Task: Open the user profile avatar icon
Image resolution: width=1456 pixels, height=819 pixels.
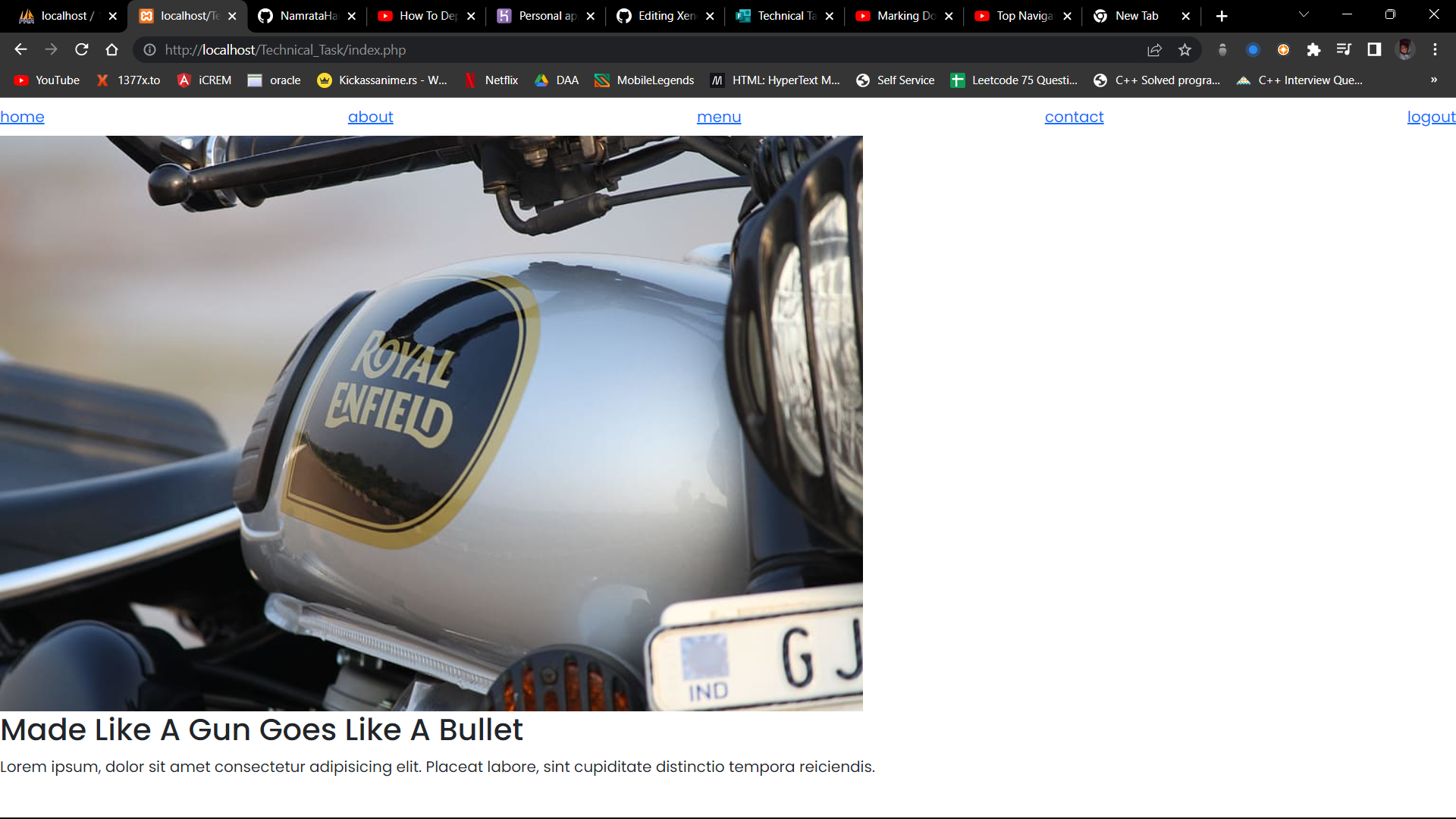Action: coord(1405,50)
